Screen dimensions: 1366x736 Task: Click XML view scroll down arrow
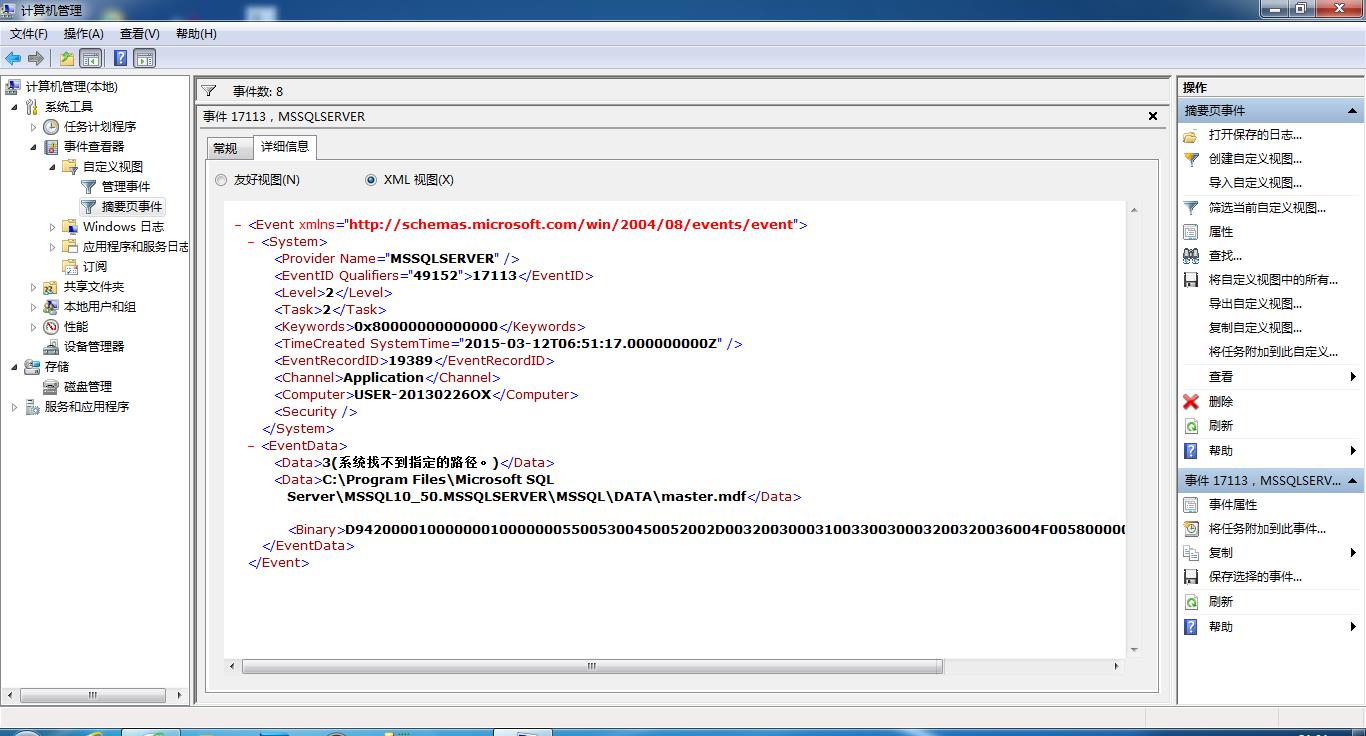point(1134,650)
